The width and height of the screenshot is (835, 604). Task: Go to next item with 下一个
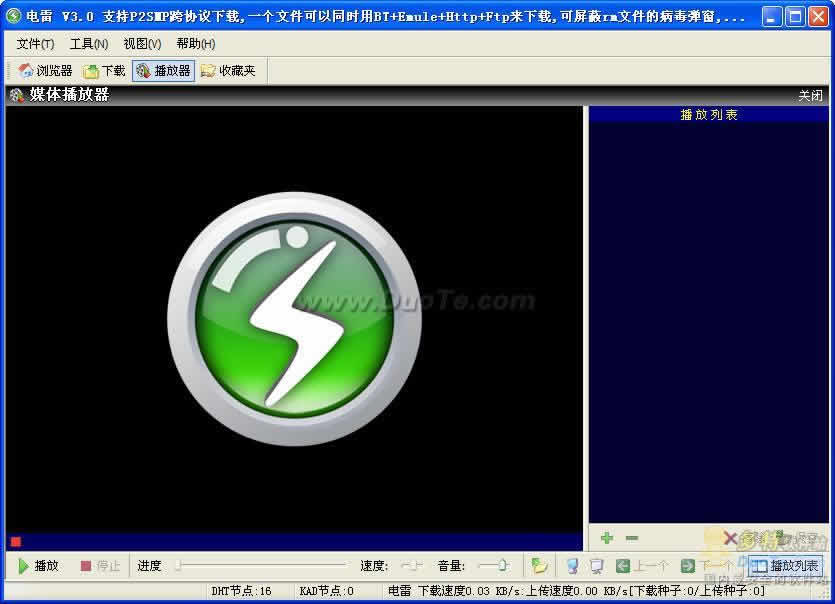[x=709, y=566]
